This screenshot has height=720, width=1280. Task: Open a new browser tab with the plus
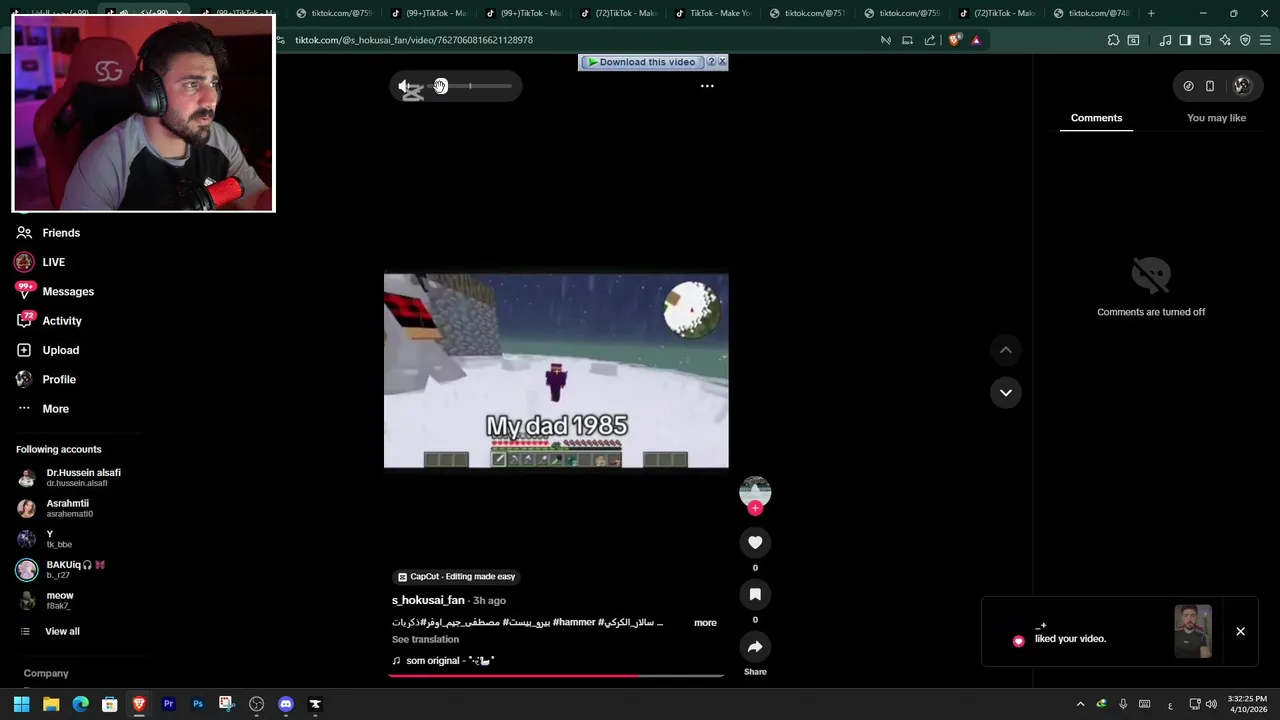click(x=1151, y=13)
